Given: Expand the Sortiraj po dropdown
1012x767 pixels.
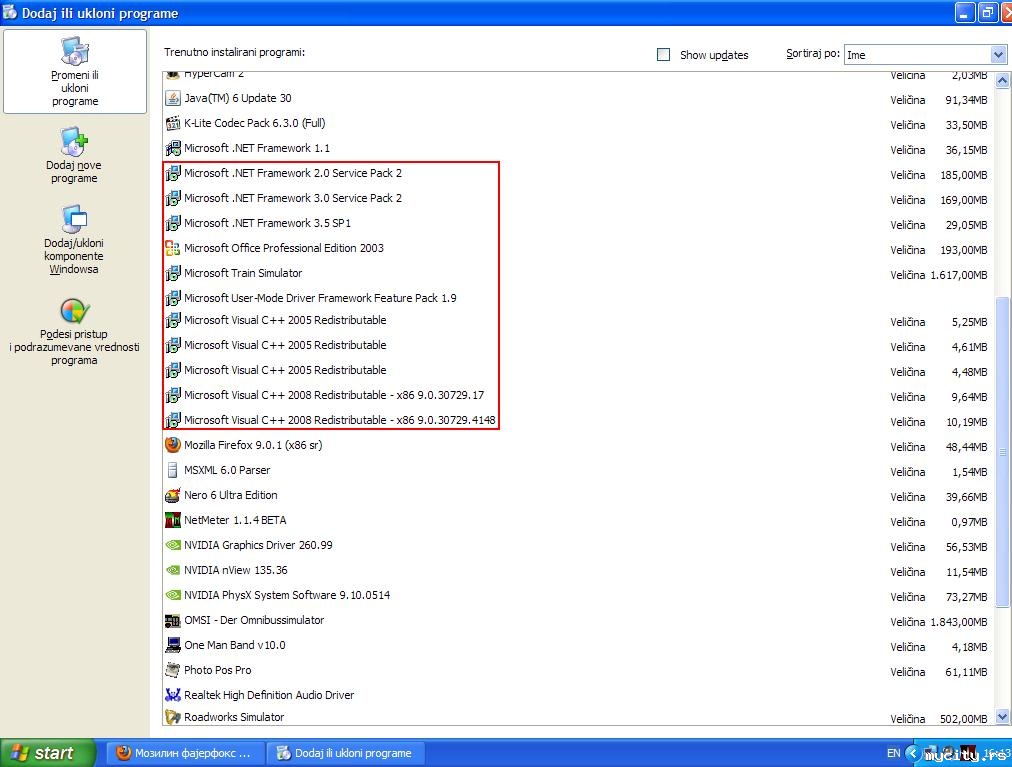Looking at the screenshot, I should (998, 55).
